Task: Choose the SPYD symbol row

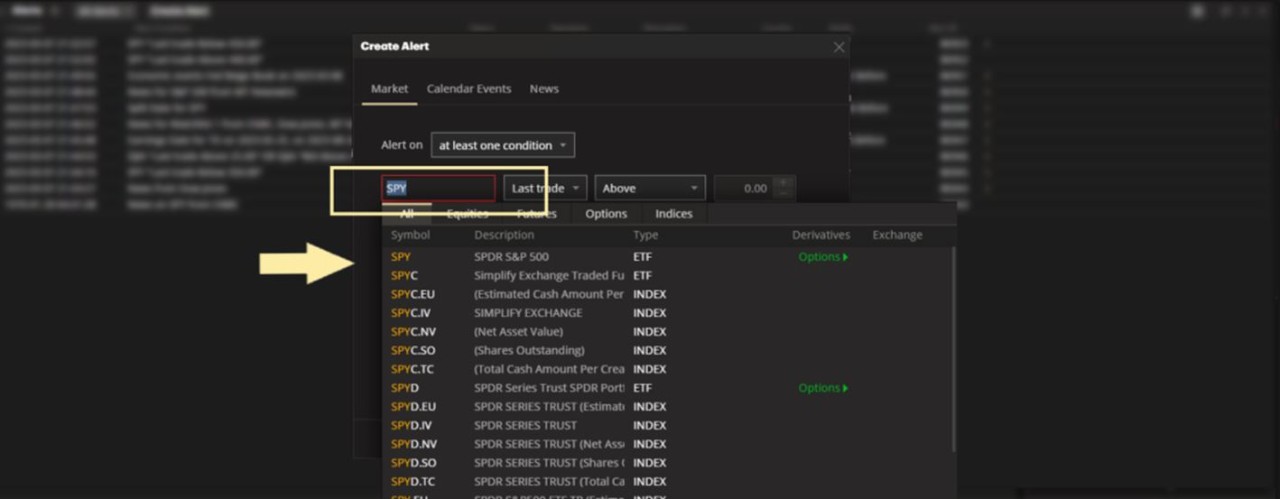Action: point(668,388)
